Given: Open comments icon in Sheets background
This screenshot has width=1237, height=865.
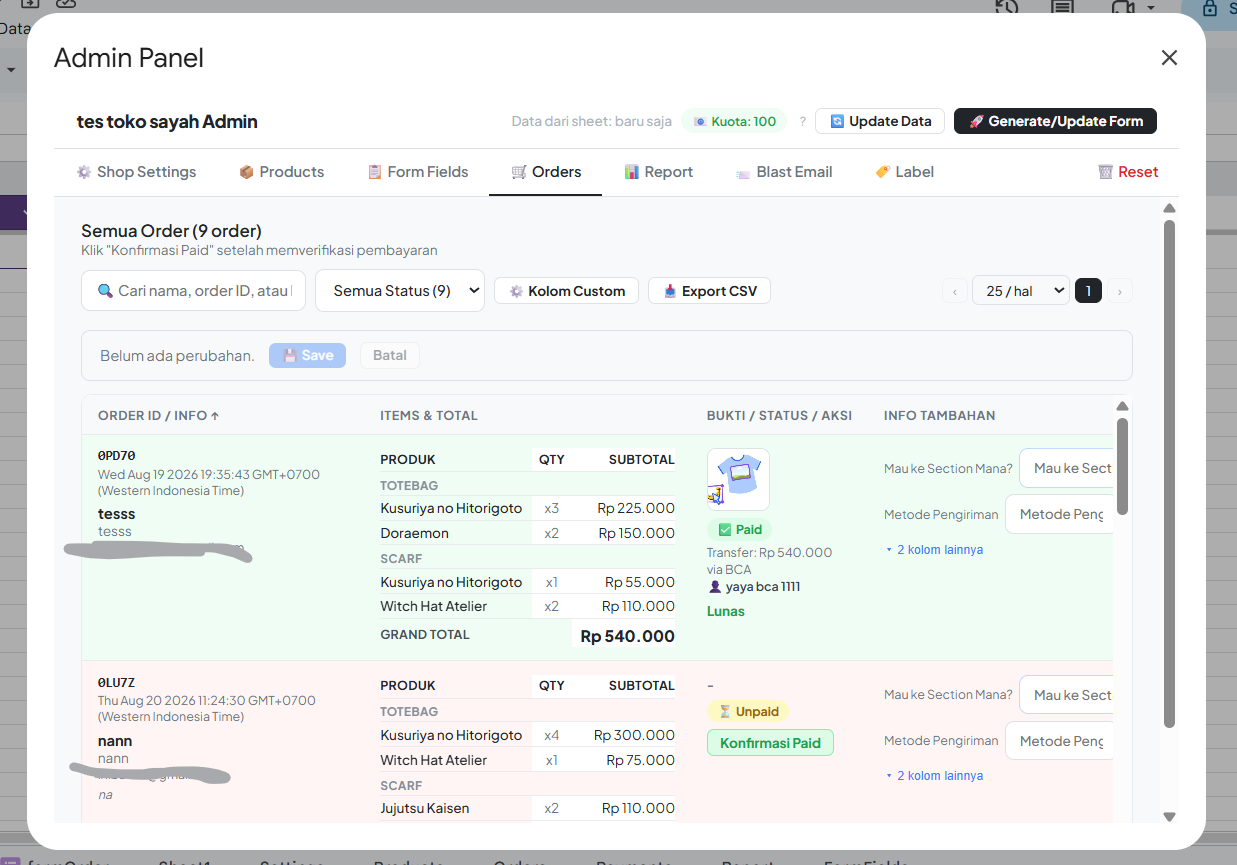Looking at the screenshot, I should tap(1061, 7).
